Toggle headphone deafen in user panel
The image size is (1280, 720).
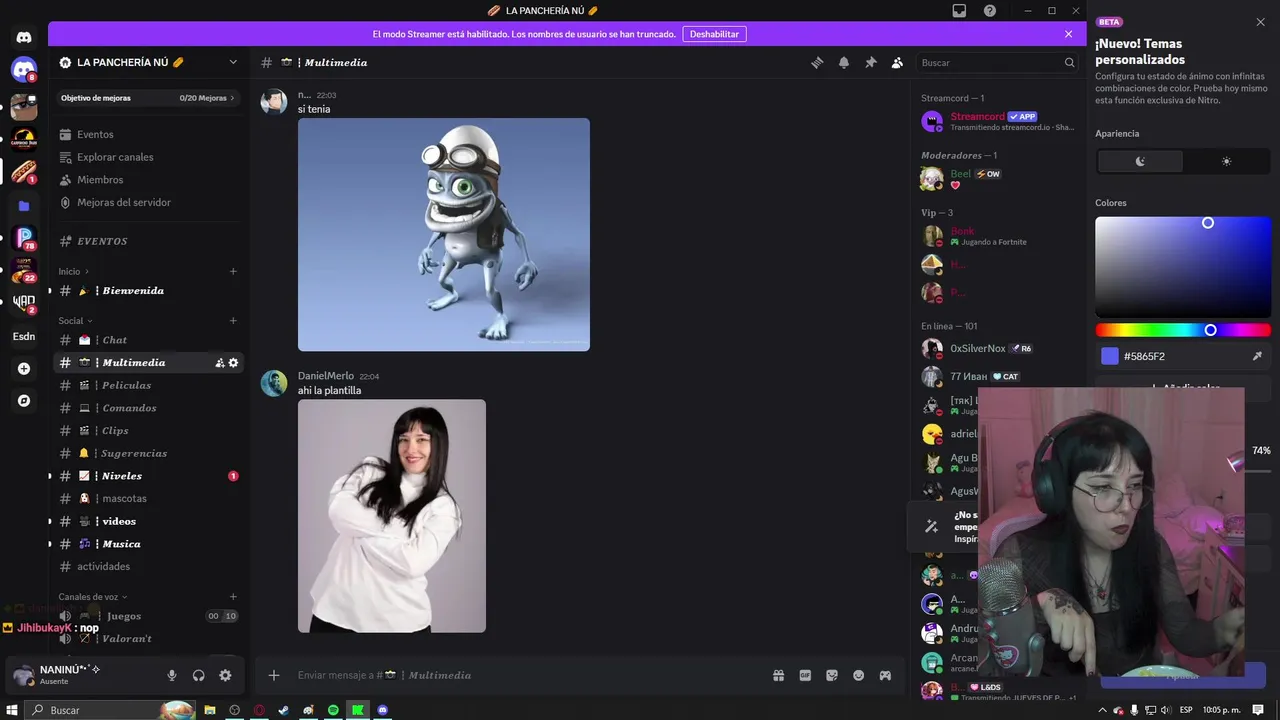(x=198, y=675)
